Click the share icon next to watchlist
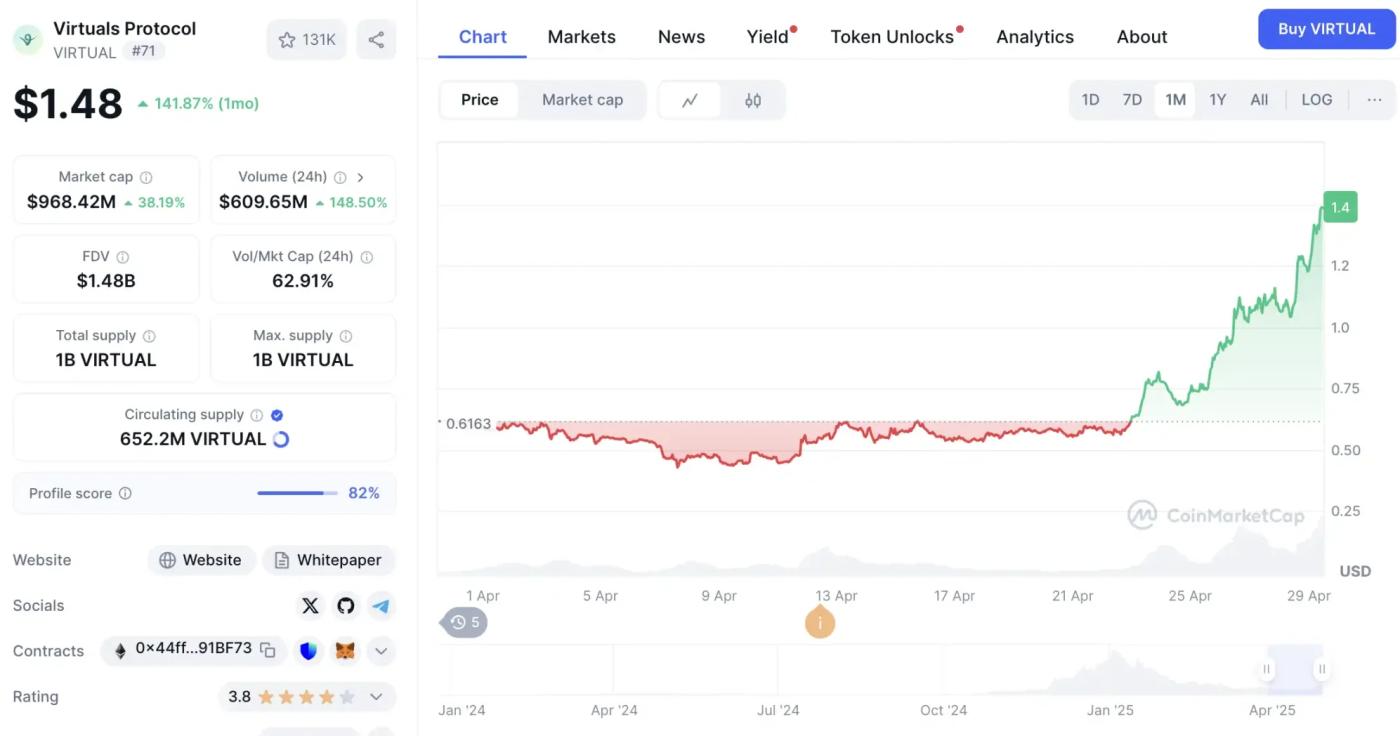Image resolution: width=1400 pixels, height=736 pixels. 376,40
